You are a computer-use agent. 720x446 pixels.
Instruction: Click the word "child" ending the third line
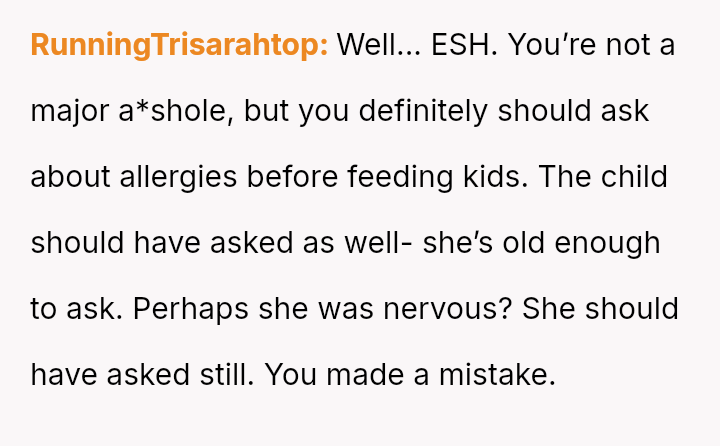tap(638, 177)
